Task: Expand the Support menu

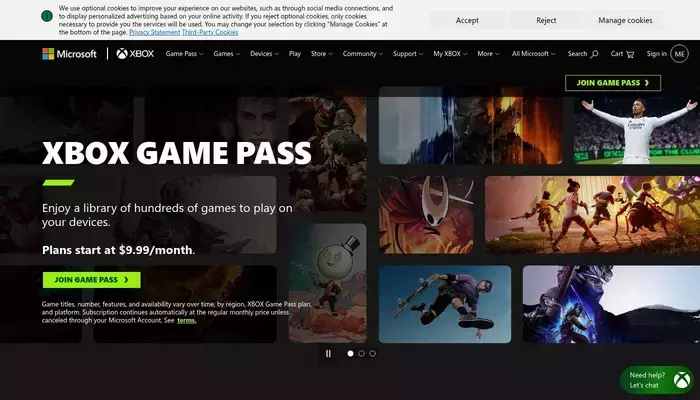Action: click(408, 54)
